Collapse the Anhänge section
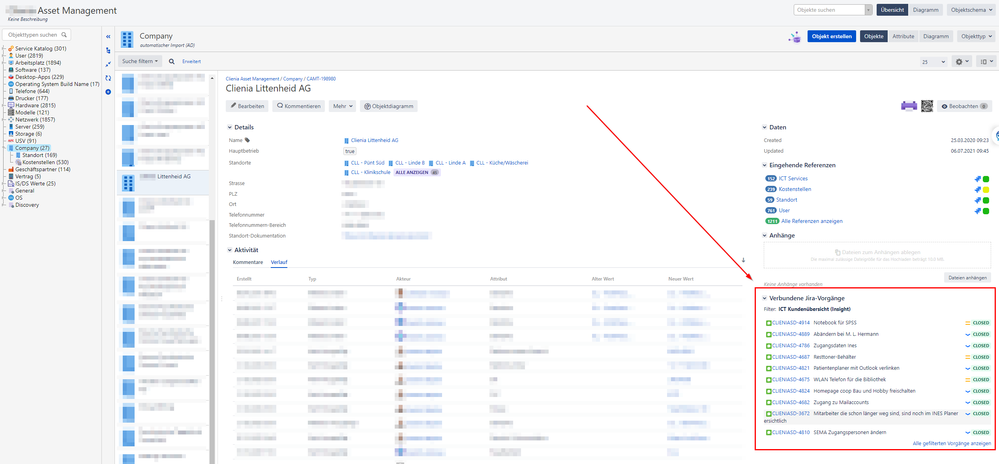Screen dimensions: 999x464 [x=765, y=235]
